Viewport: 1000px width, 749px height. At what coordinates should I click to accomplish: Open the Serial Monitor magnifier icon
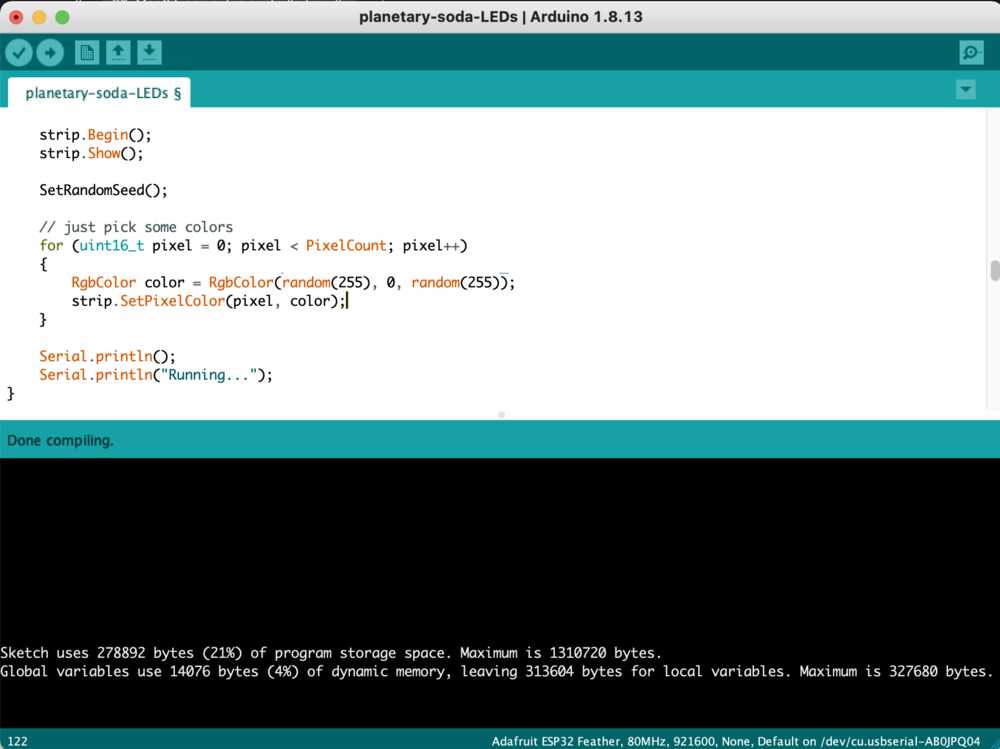971,52
